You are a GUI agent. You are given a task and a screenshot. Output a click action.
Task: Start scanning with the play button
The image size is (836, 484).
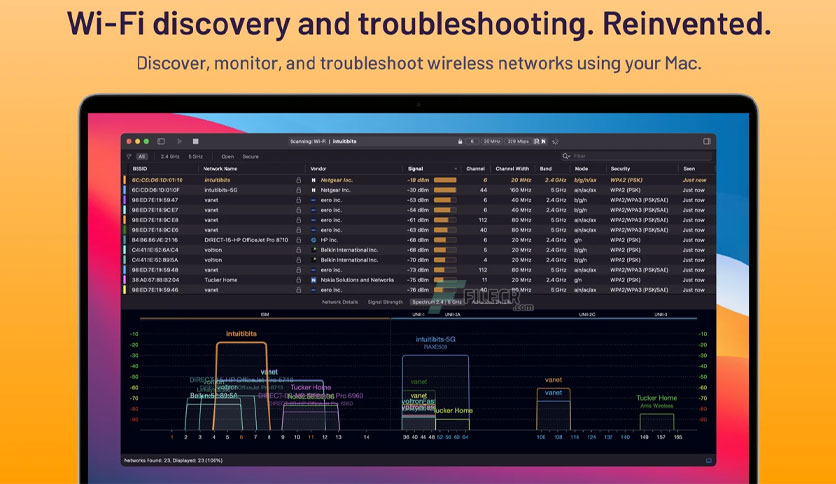[180, 141]
